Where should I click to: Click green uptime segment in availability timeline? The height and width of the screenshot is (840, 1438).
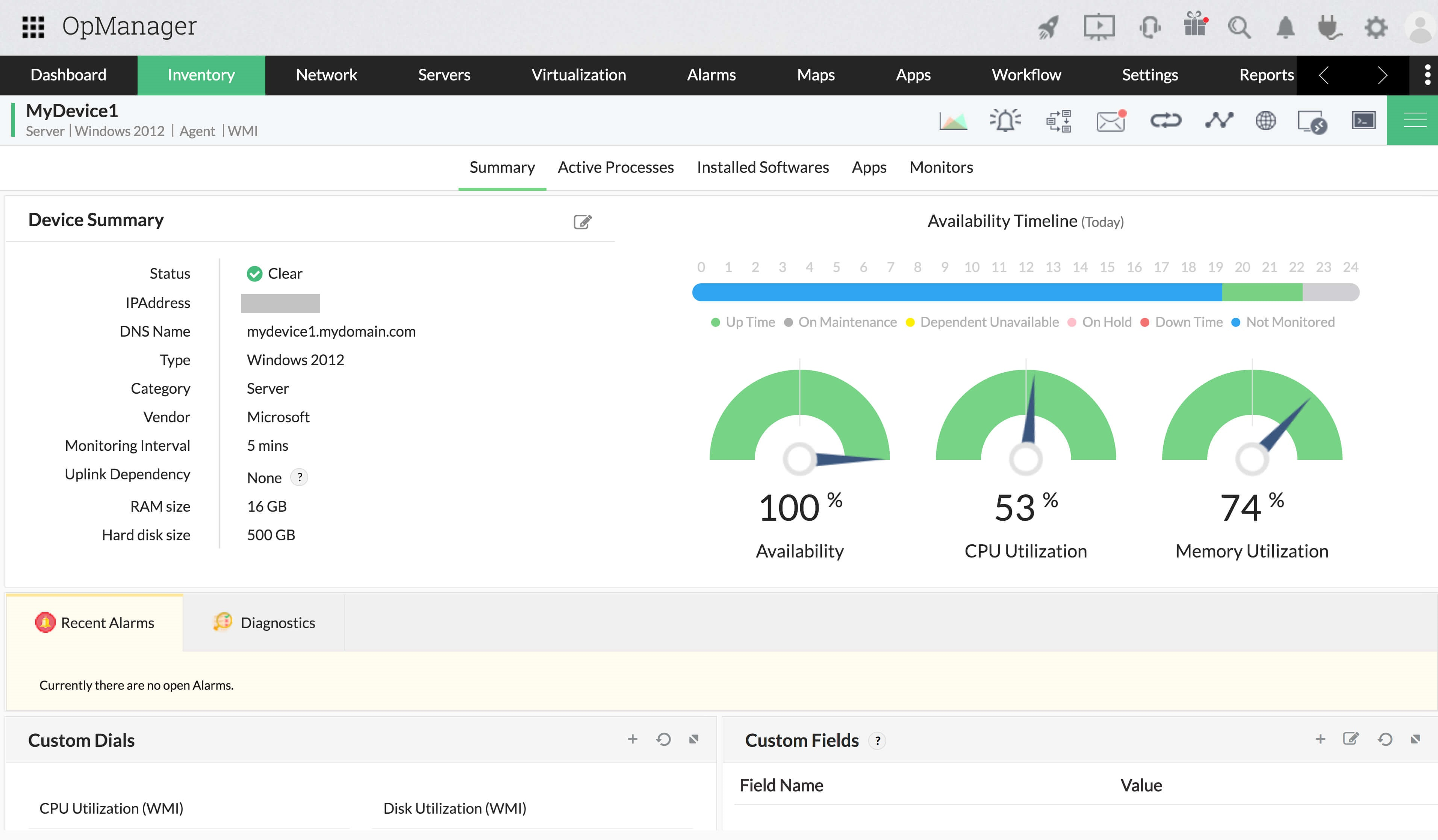point(1262,293)
